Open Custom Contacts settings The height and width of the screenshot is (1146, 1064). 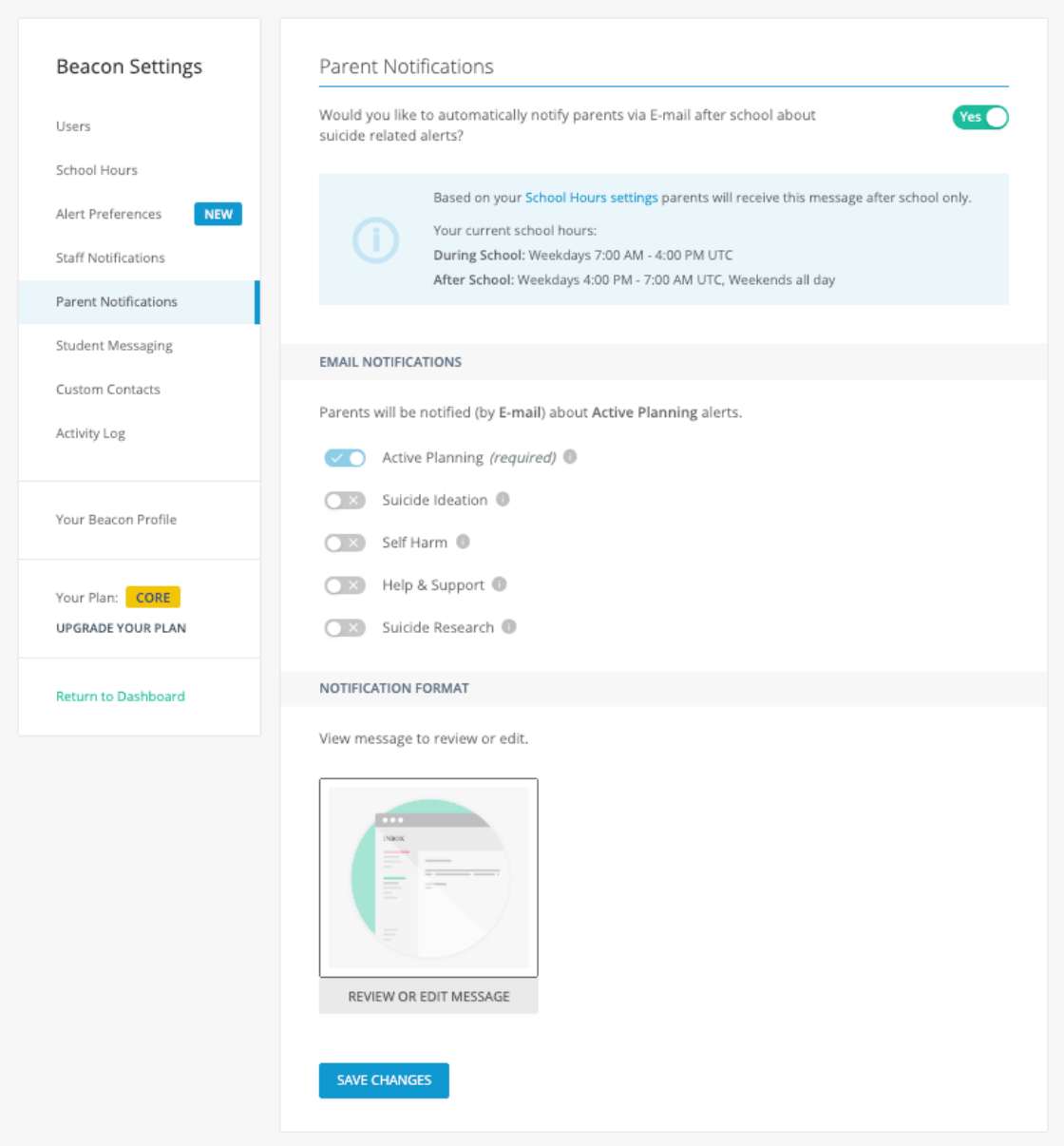(x=108, y=390)
